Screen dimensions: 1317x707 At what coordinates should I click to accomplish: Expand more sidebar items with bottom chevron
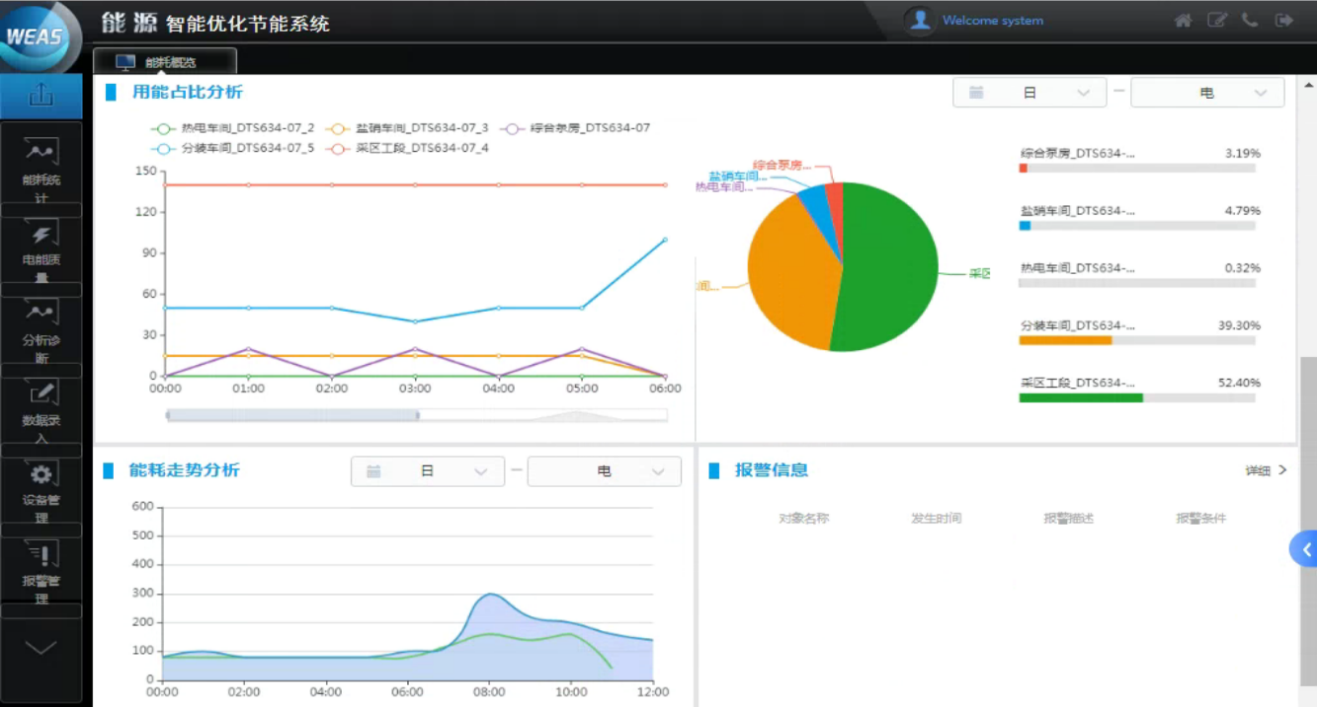pos(41,648)
